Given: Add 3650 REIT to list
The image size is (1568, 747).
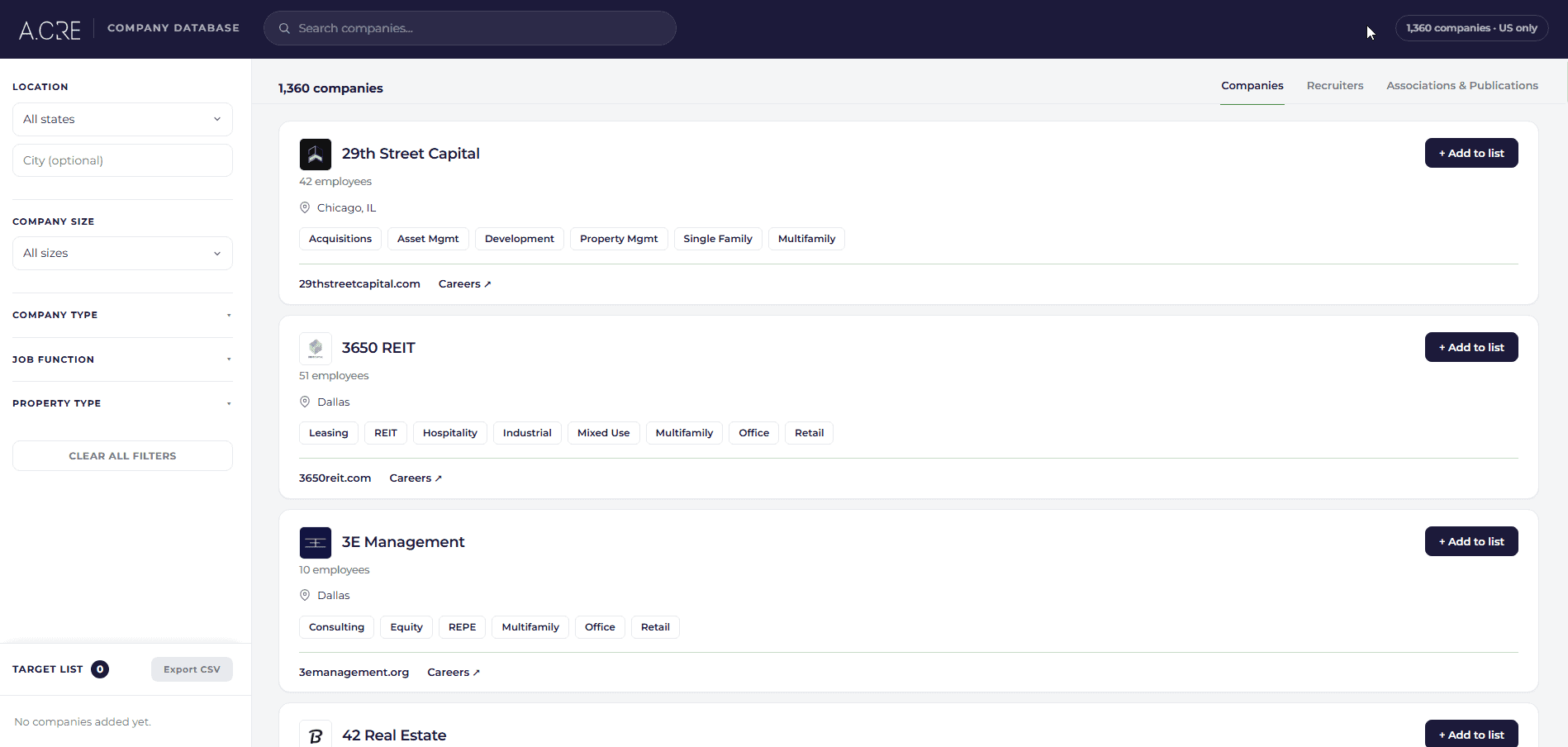Looking at the screenshot, I should point(1471,347).
